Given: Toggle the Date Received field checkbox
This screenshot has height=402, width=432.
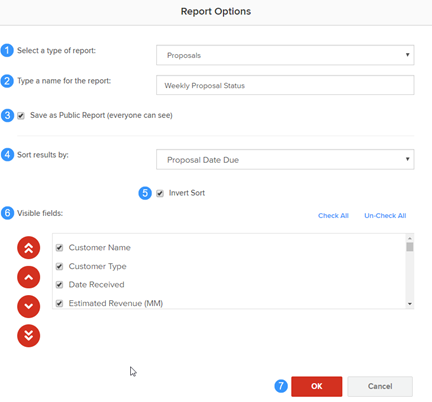Looking at the screenshot, I should click(x=59, y=285).
